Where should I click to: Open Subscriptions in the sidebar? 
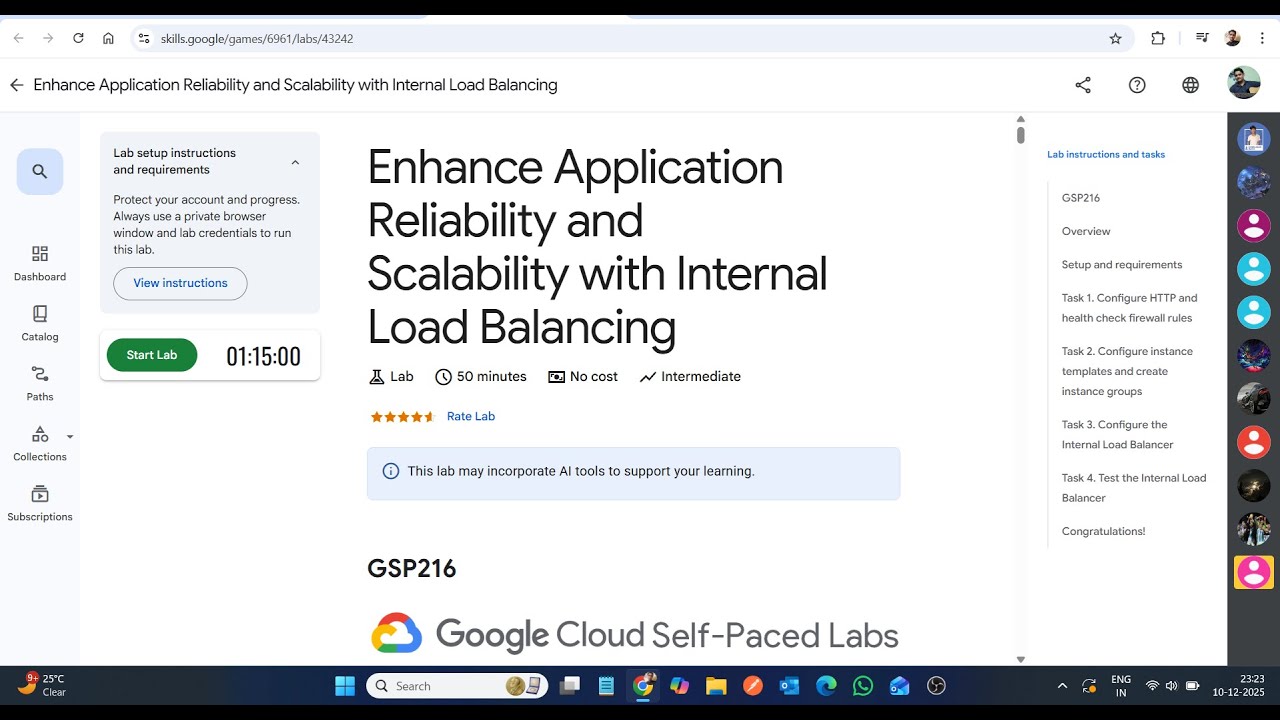40,504
